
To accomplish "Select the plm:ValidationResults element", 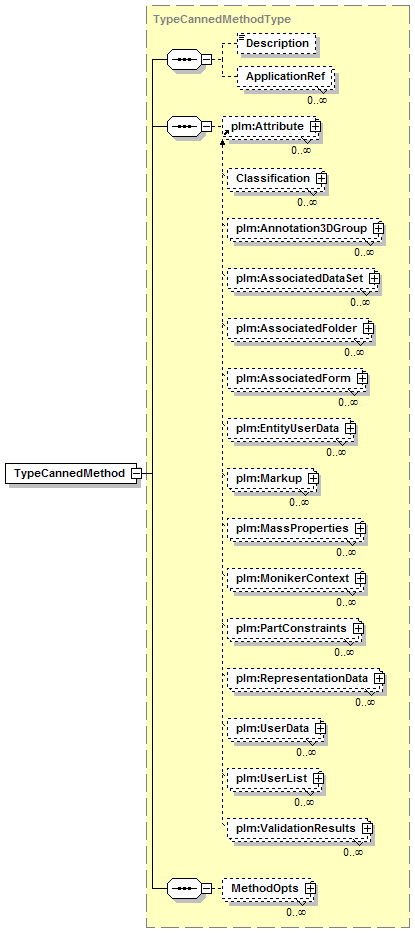I will coord(299,828).
